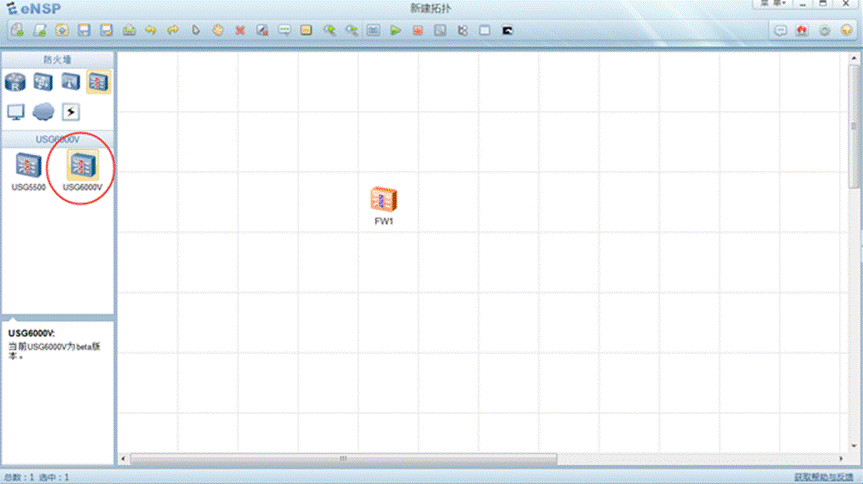Click the help and feedback link
The image size is (863, 484).
coord(823,477)
